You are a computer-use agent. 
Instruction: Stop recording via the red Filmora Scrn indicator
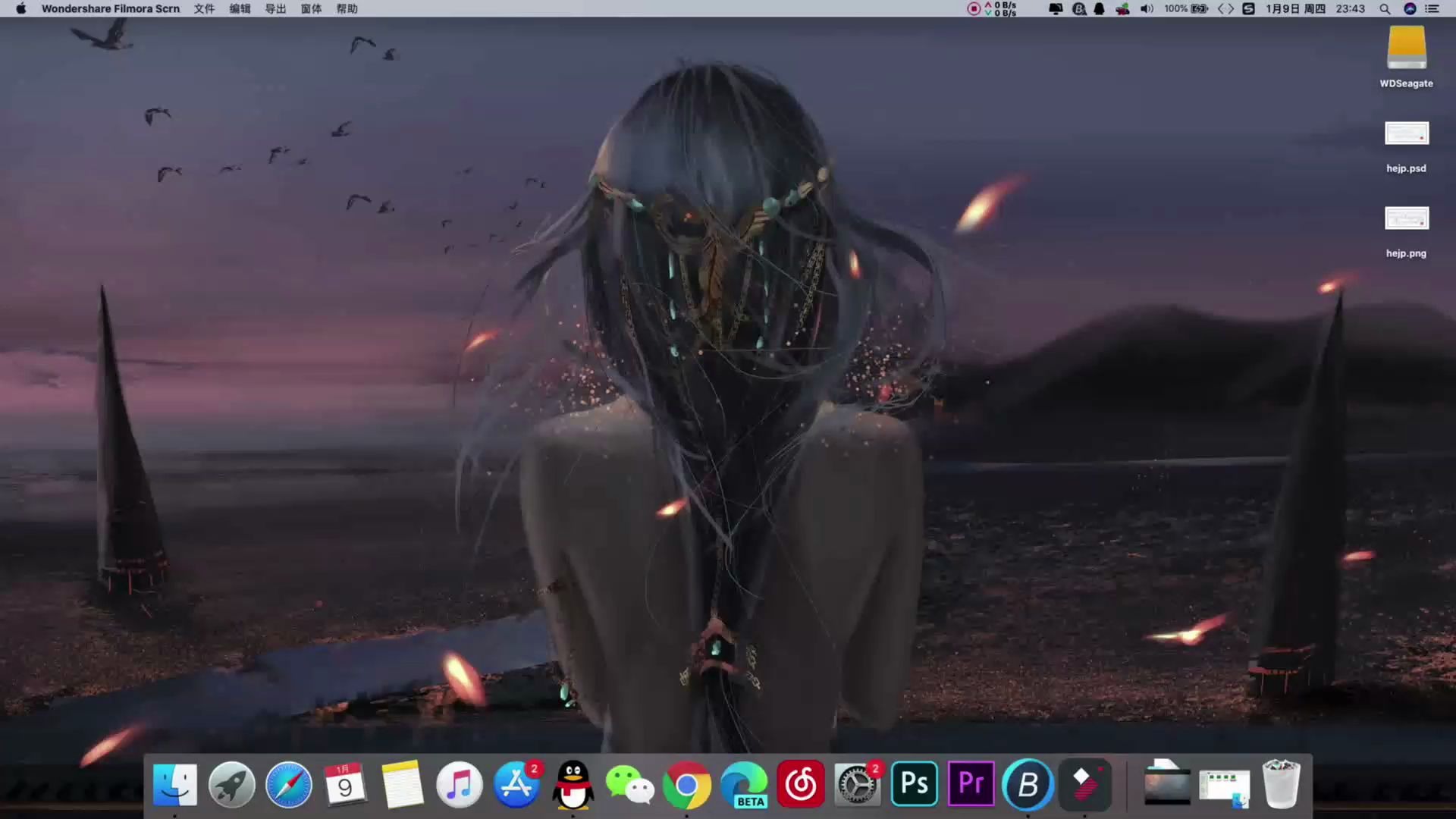tap(973, 9)
